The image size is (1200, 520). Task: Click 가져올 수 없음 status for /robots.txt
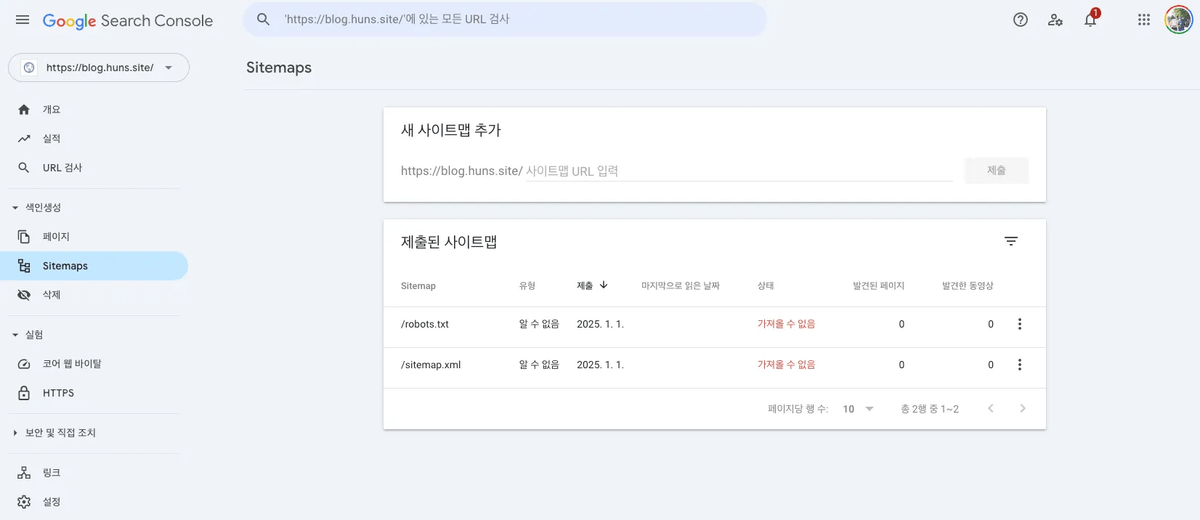786,324
